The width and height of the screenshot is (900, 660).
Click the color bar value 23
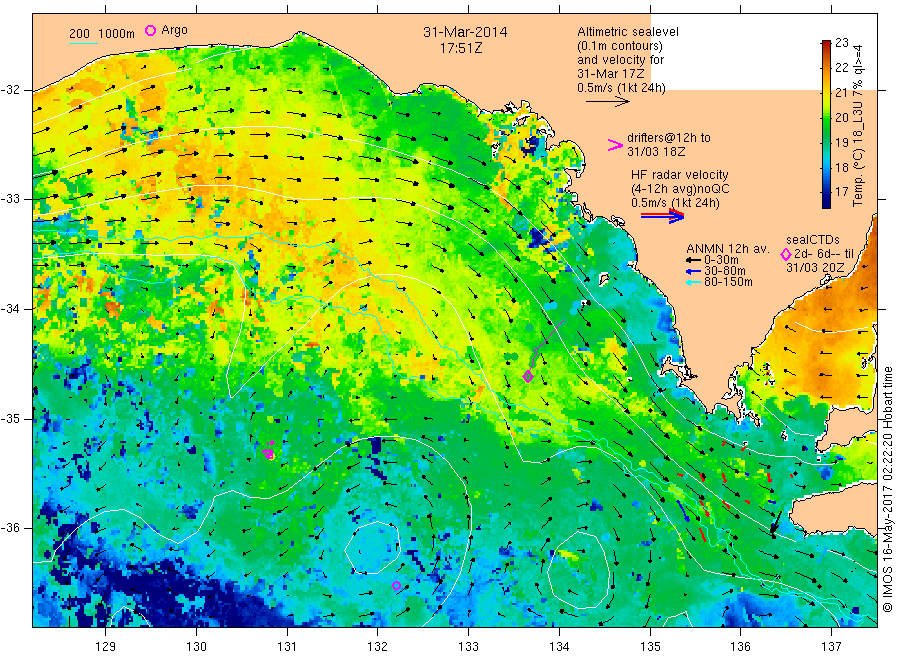point(841,42)
